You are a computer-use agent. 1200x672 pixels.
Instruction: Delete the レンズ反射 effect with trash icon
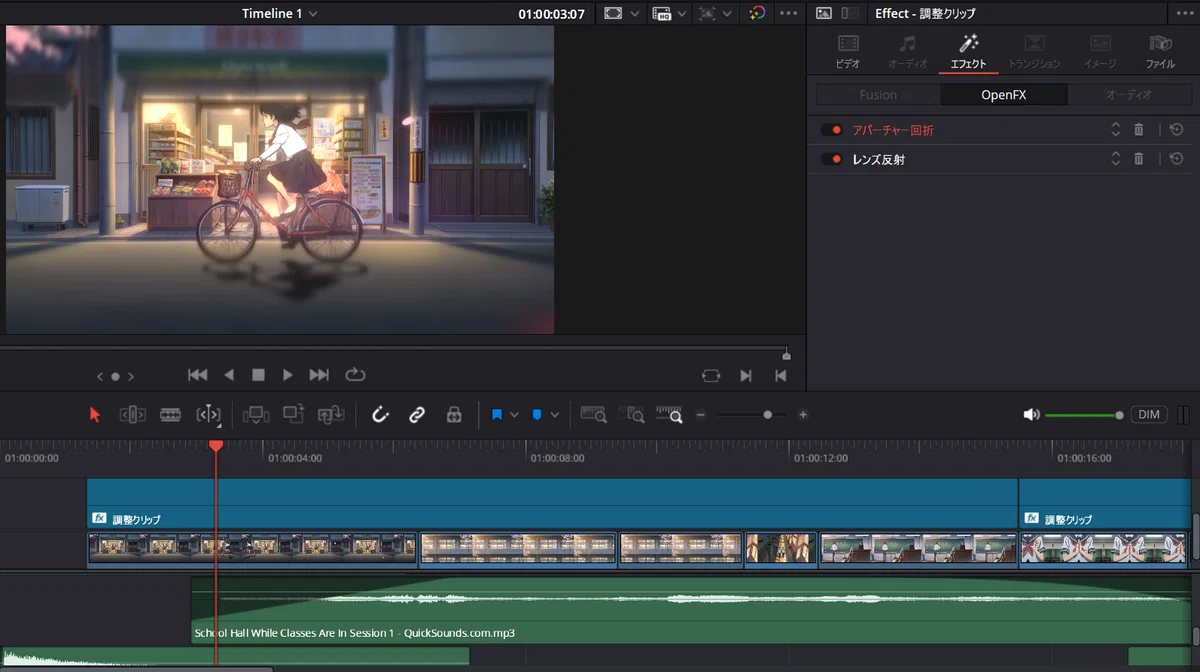[1138, 159]
